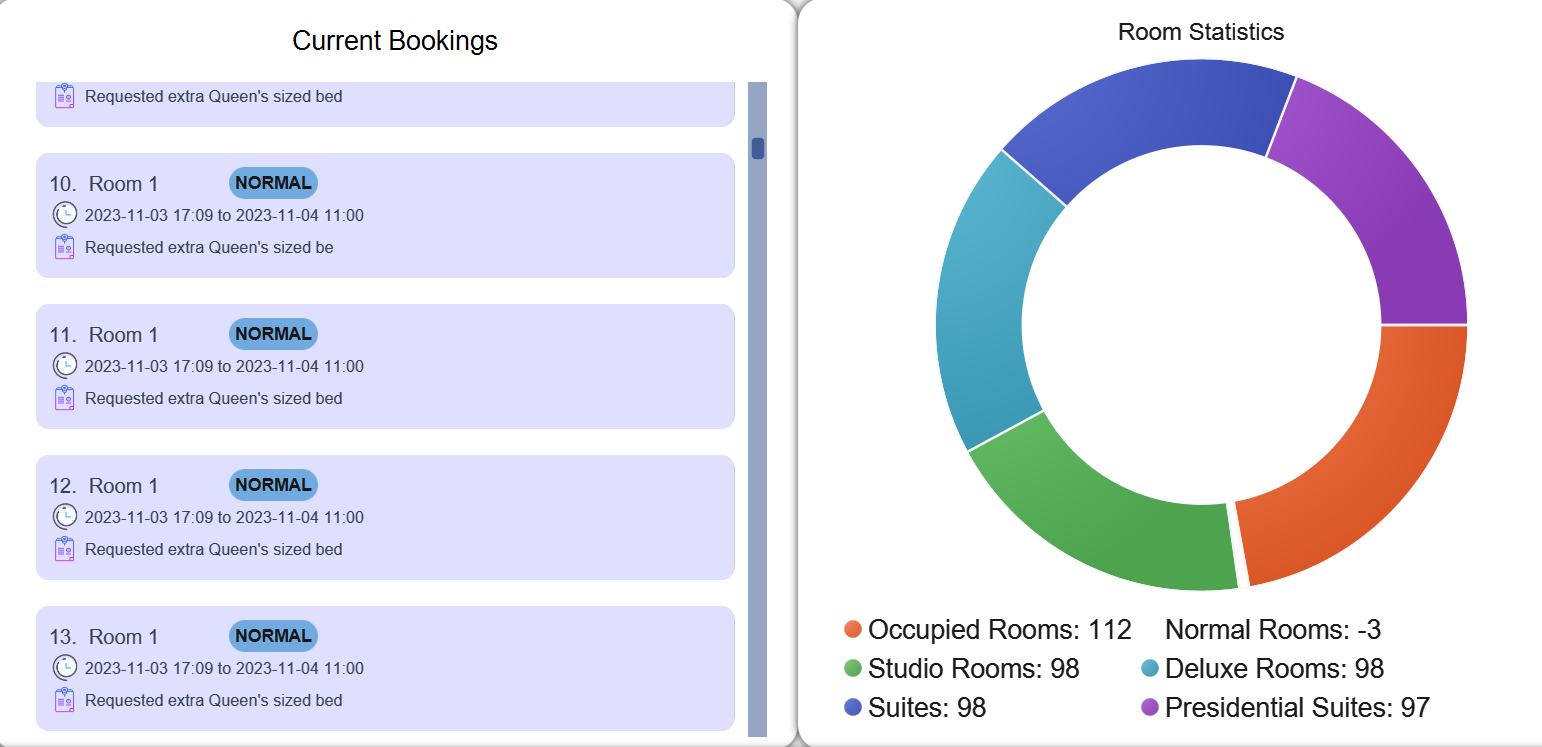This screenshot has height=747, width=1542.
Task: Click the date range text in booking 13
Action: [x=224, y=668]
